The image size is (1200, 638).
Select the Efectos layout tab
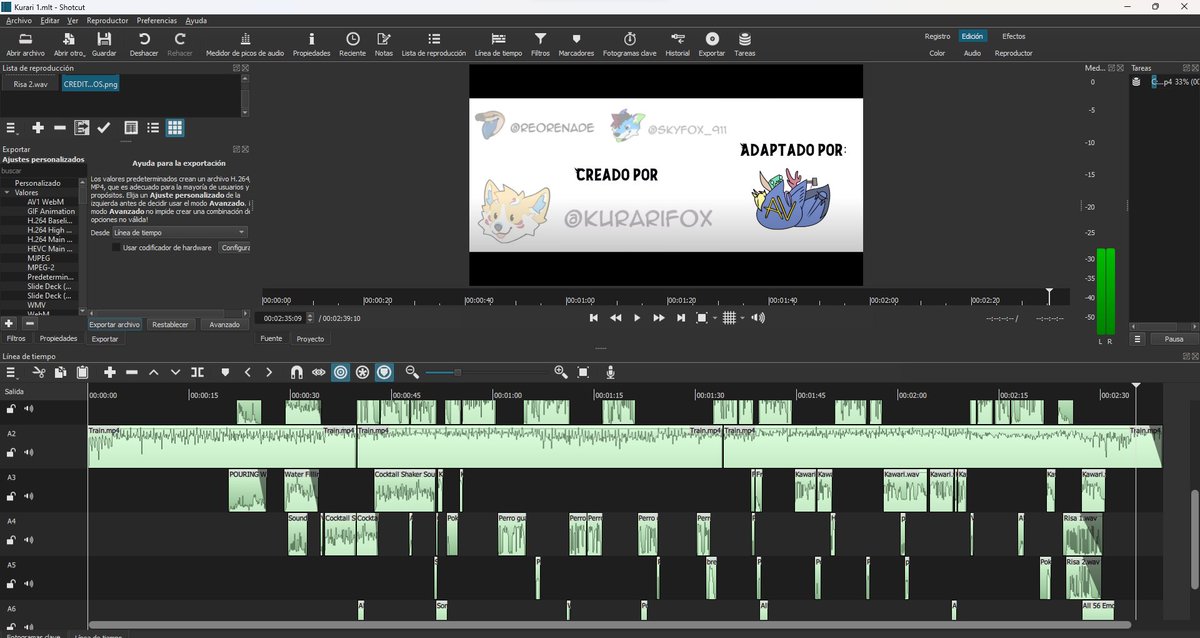(x=1014, y=36)
